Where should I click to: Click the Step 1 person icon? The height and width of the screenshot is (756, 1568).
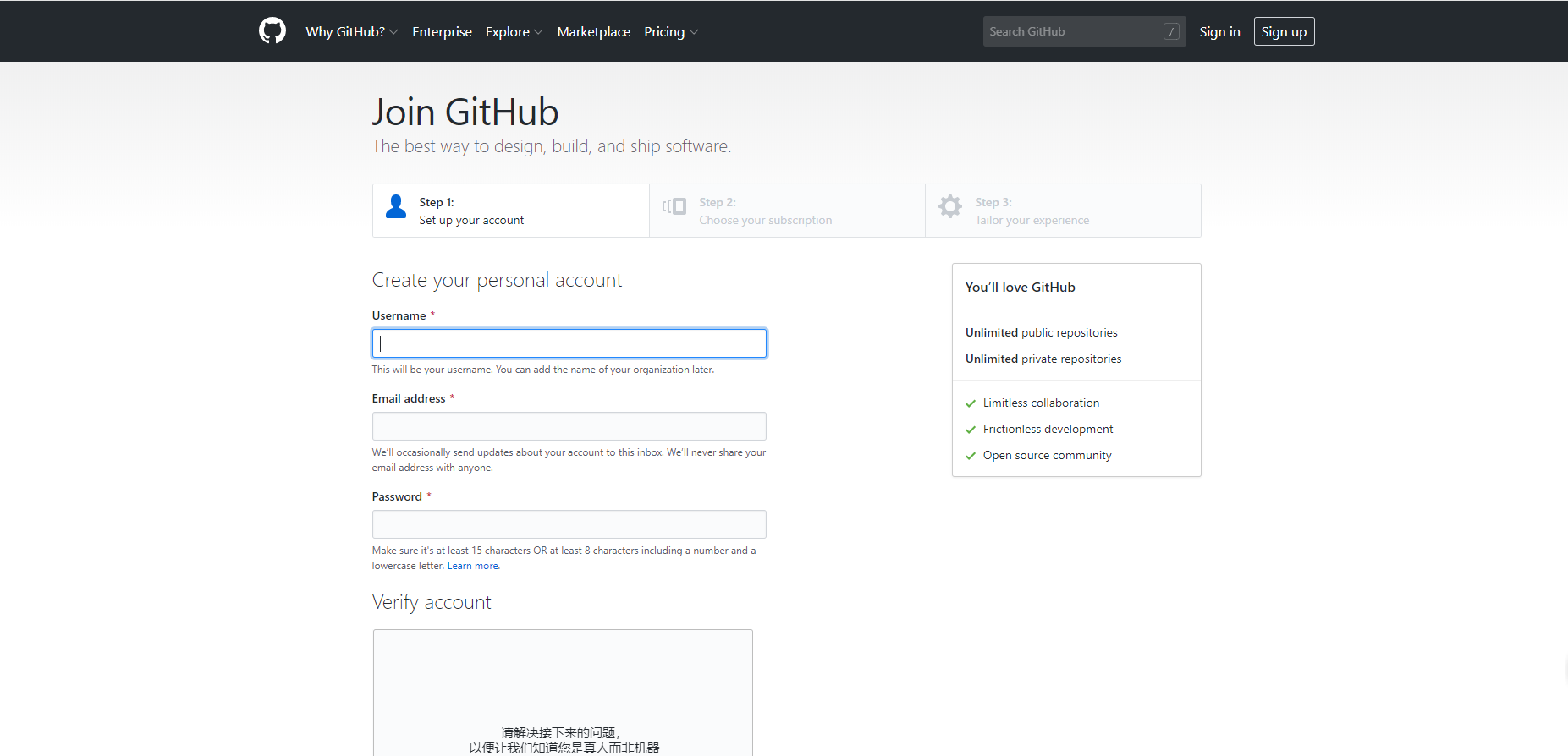point(396,206)
